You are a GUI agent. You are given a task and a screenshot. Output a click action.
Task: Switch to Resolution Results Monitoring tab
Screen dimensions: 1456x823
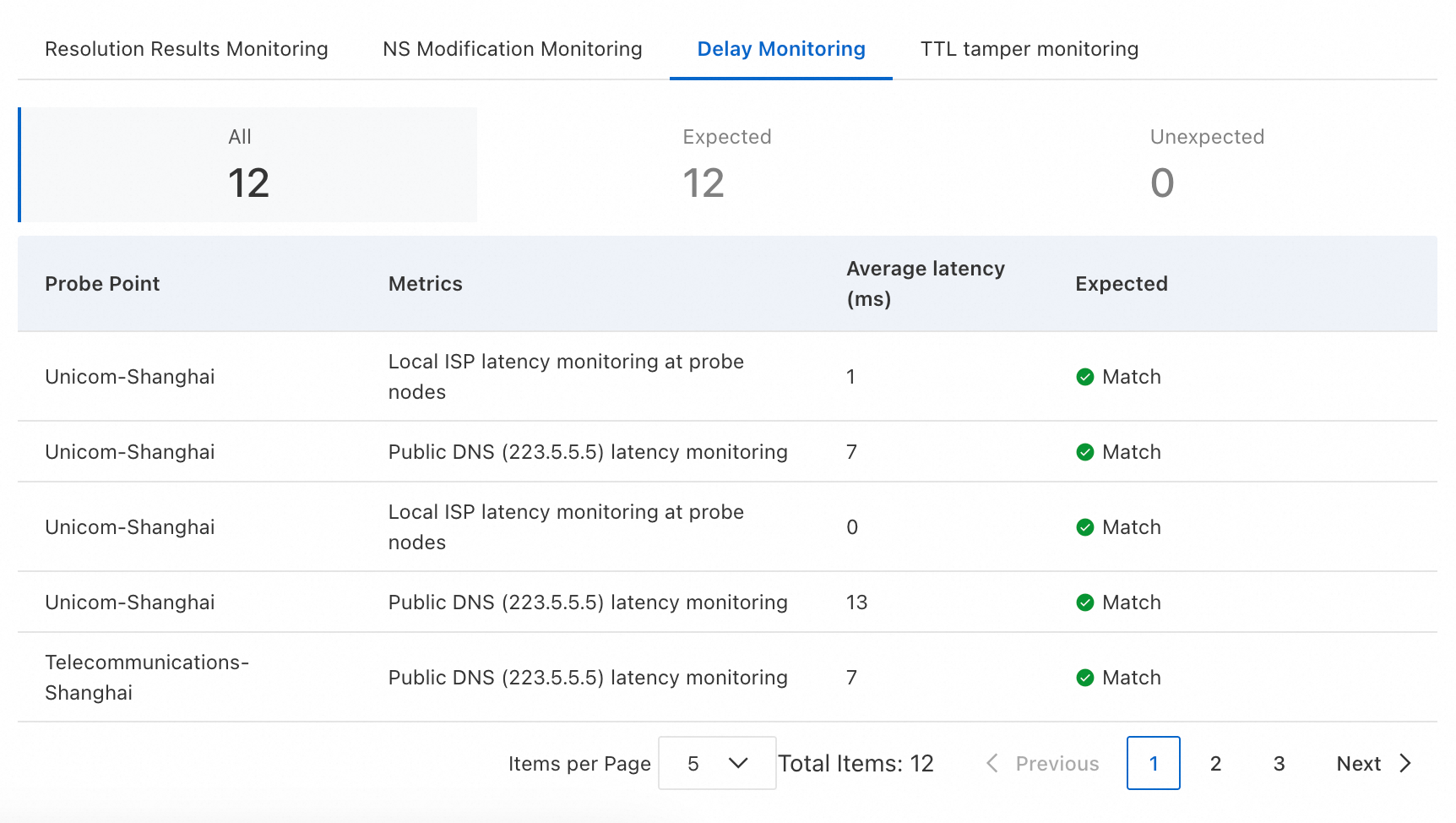187,49
